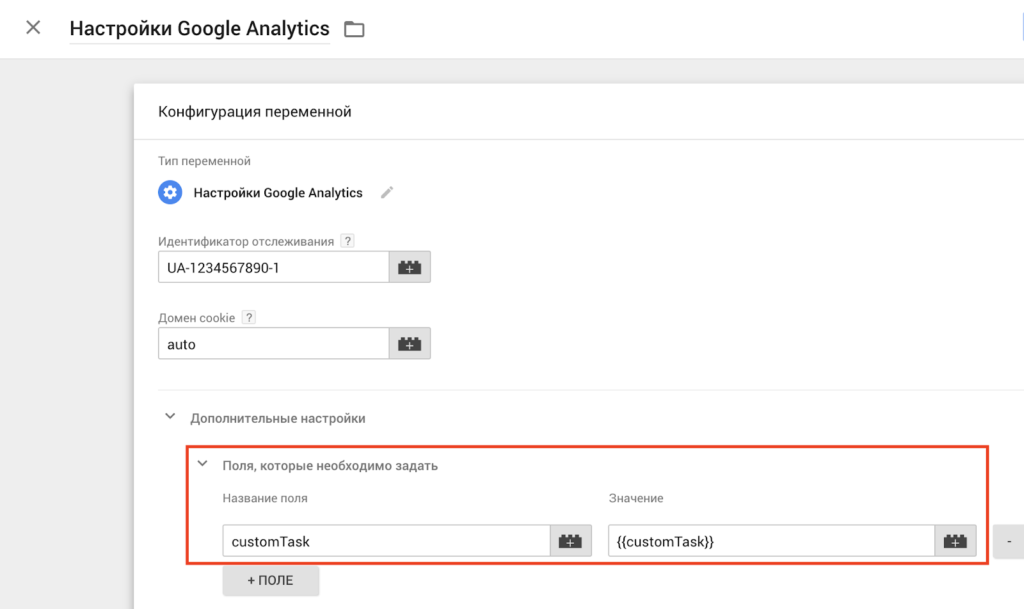Click the folder icon beside the title
The width and height of the screenshot is (1024, 609).
[x=354, y=29]
